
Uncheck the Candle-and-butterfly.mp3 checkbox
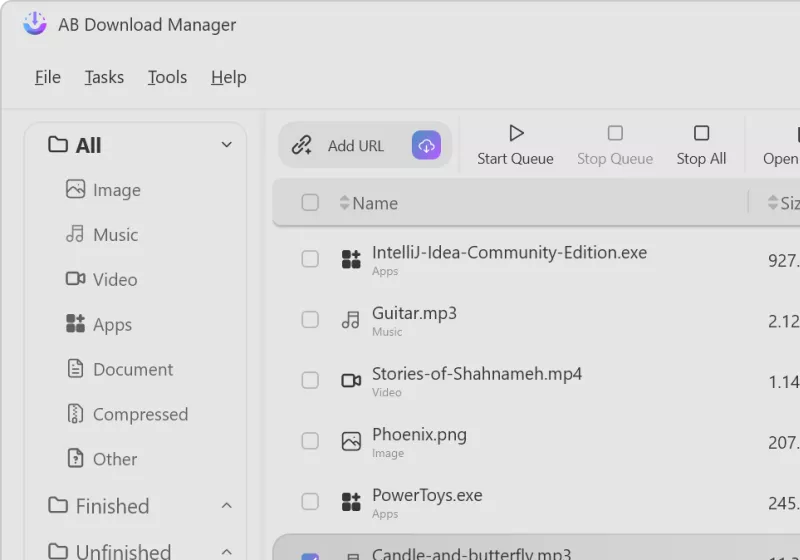click(310, 556)
